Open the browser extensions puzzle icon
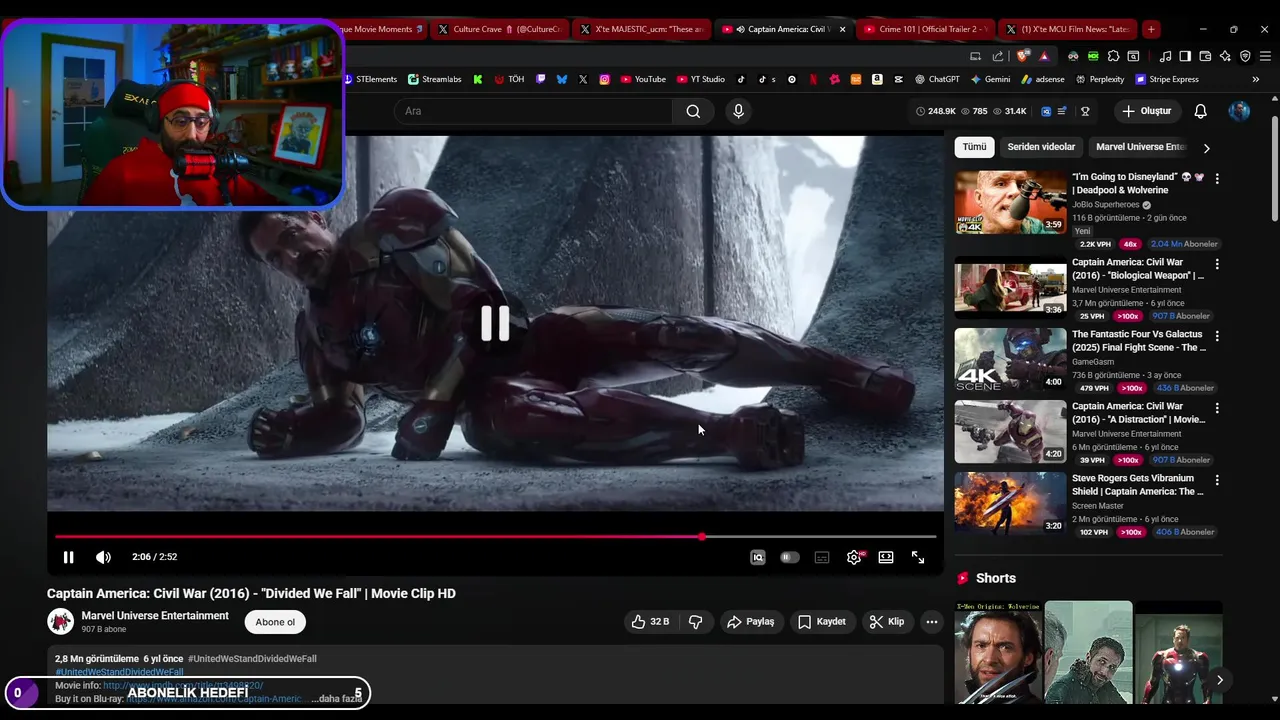Image resolution: width=1280 pixels, height=720 pixels. (1113, 56)
